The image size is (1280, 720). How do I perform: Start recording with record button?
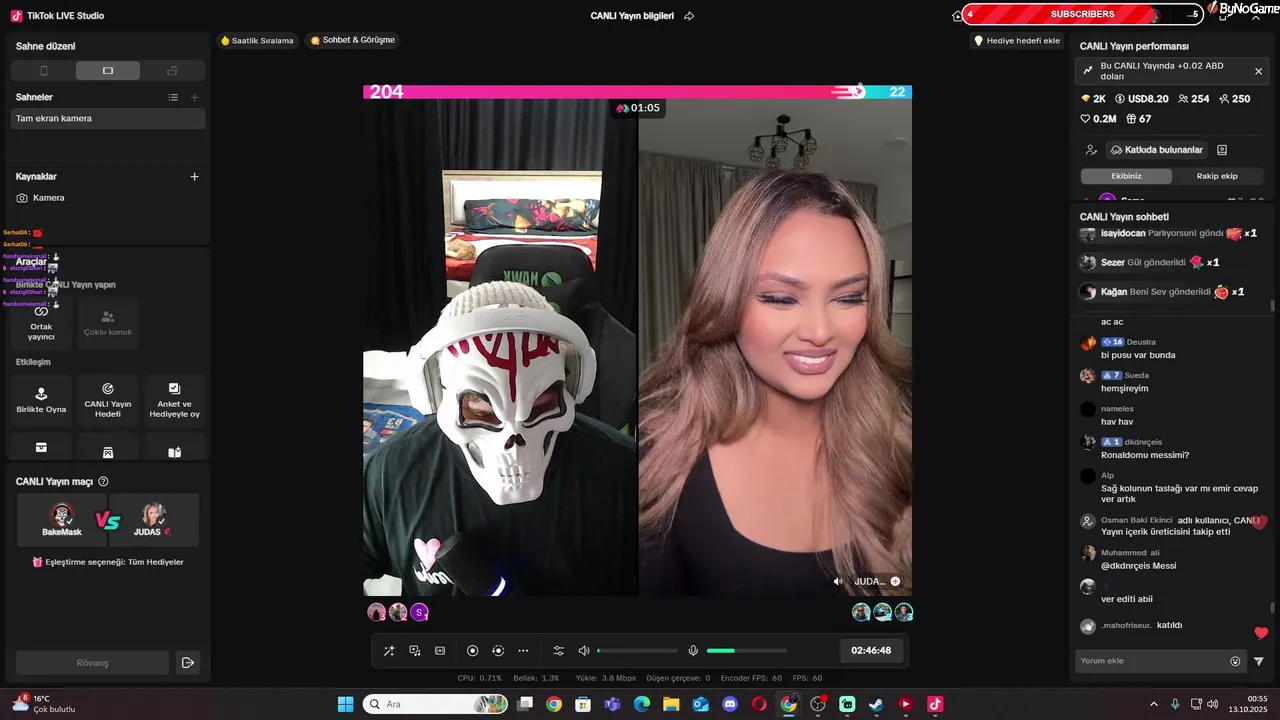pos(473,651)
